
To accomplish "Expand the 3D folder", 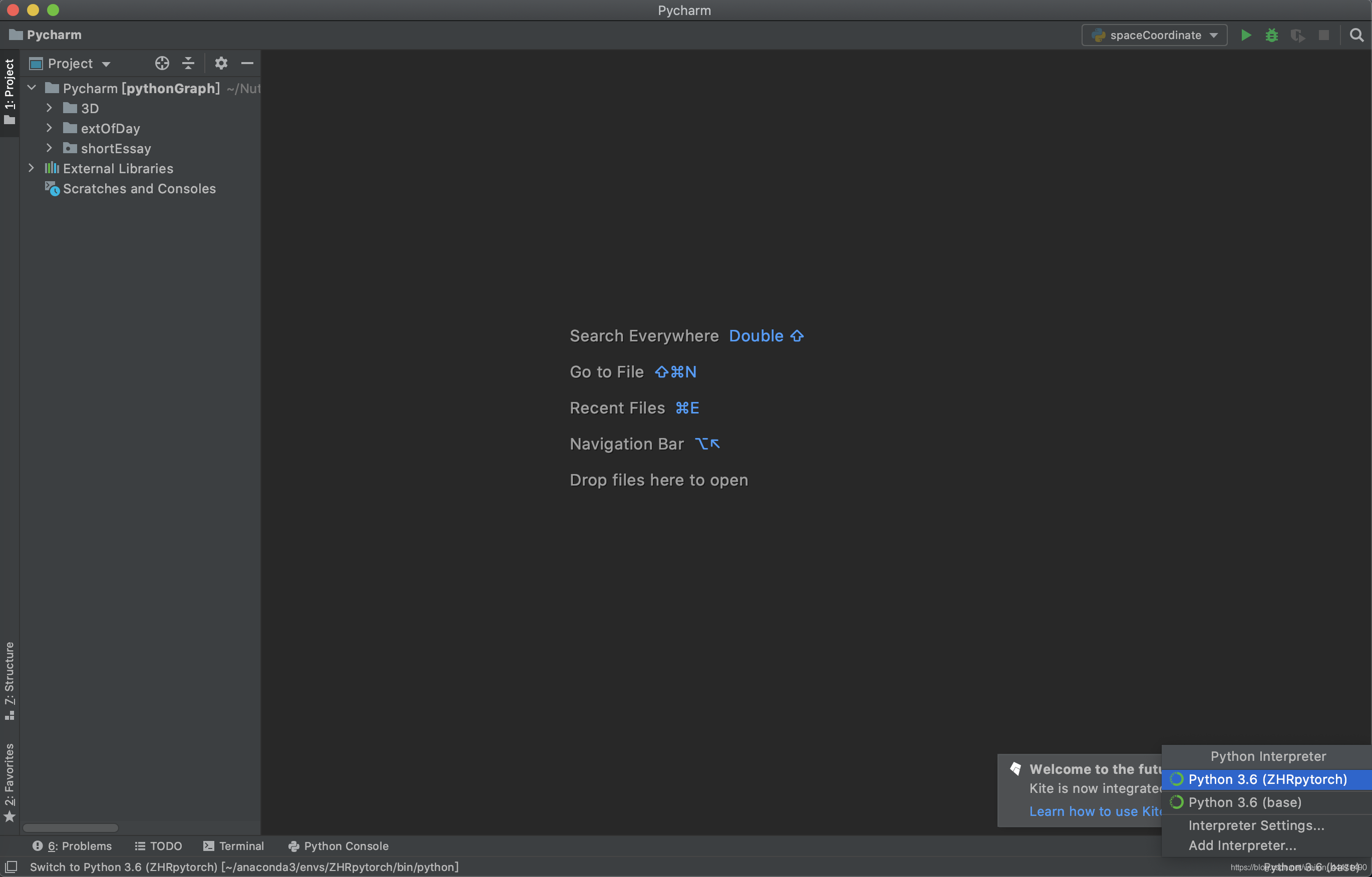I will click(x=49, y=108).
